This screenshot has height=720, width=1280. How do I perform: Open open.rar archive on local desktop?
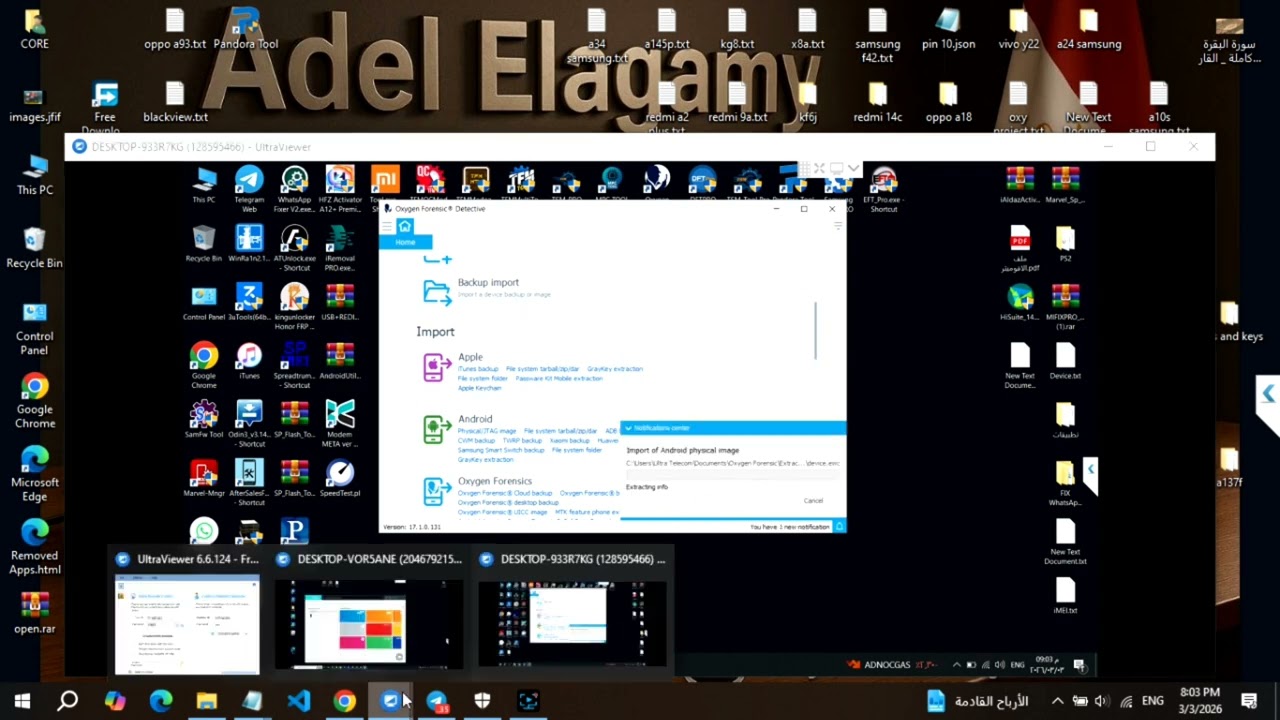point(34,614)
